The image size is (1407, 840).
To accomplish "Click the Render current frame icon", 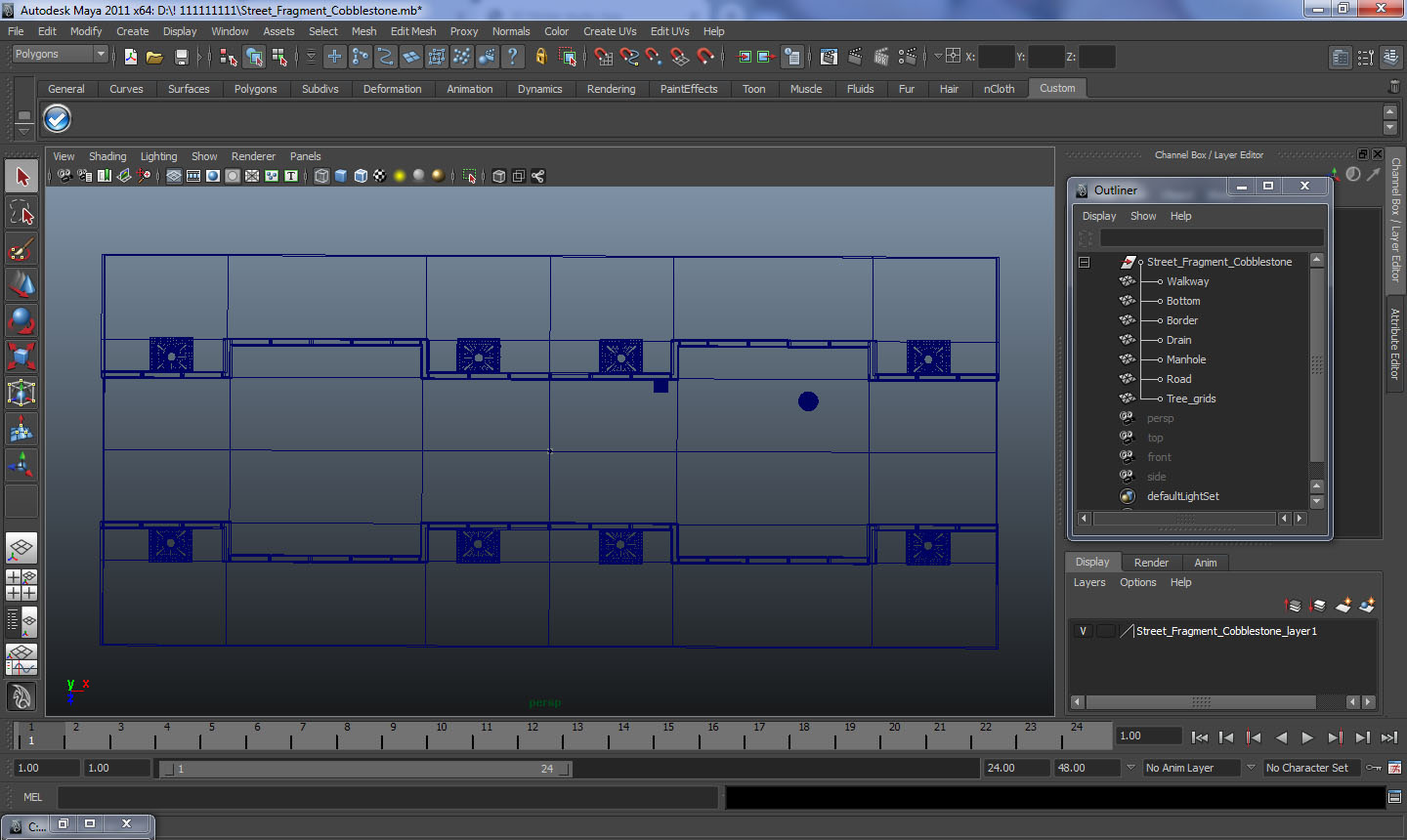I will (x=855, y=57).
